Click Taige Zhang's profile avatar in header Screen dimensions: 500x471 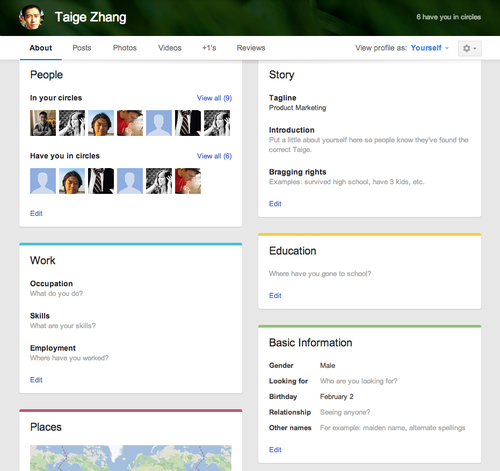(31, 17)
